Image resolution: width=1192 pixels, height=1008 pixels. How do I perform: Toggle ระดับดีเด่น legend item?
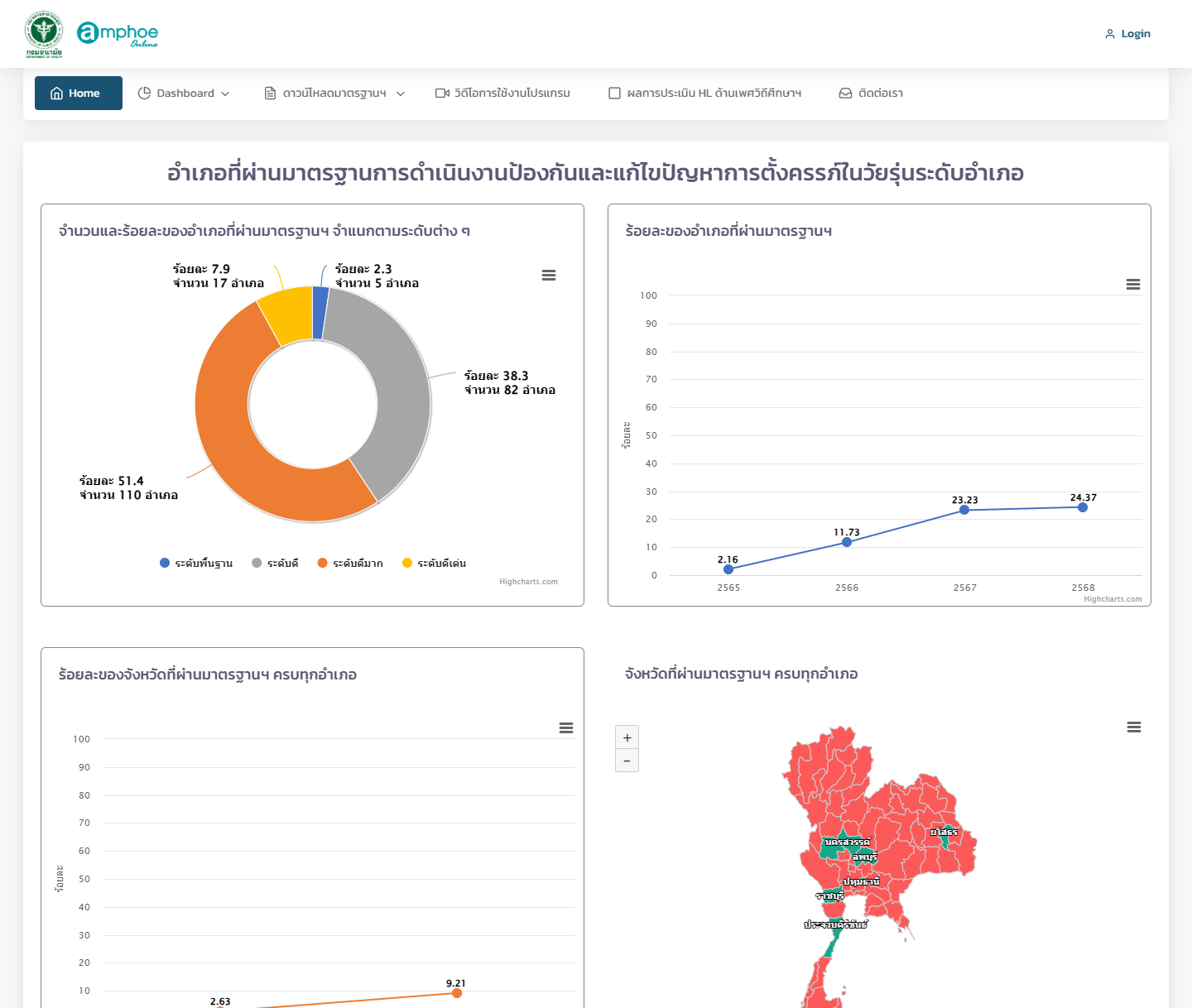point(434,564)
